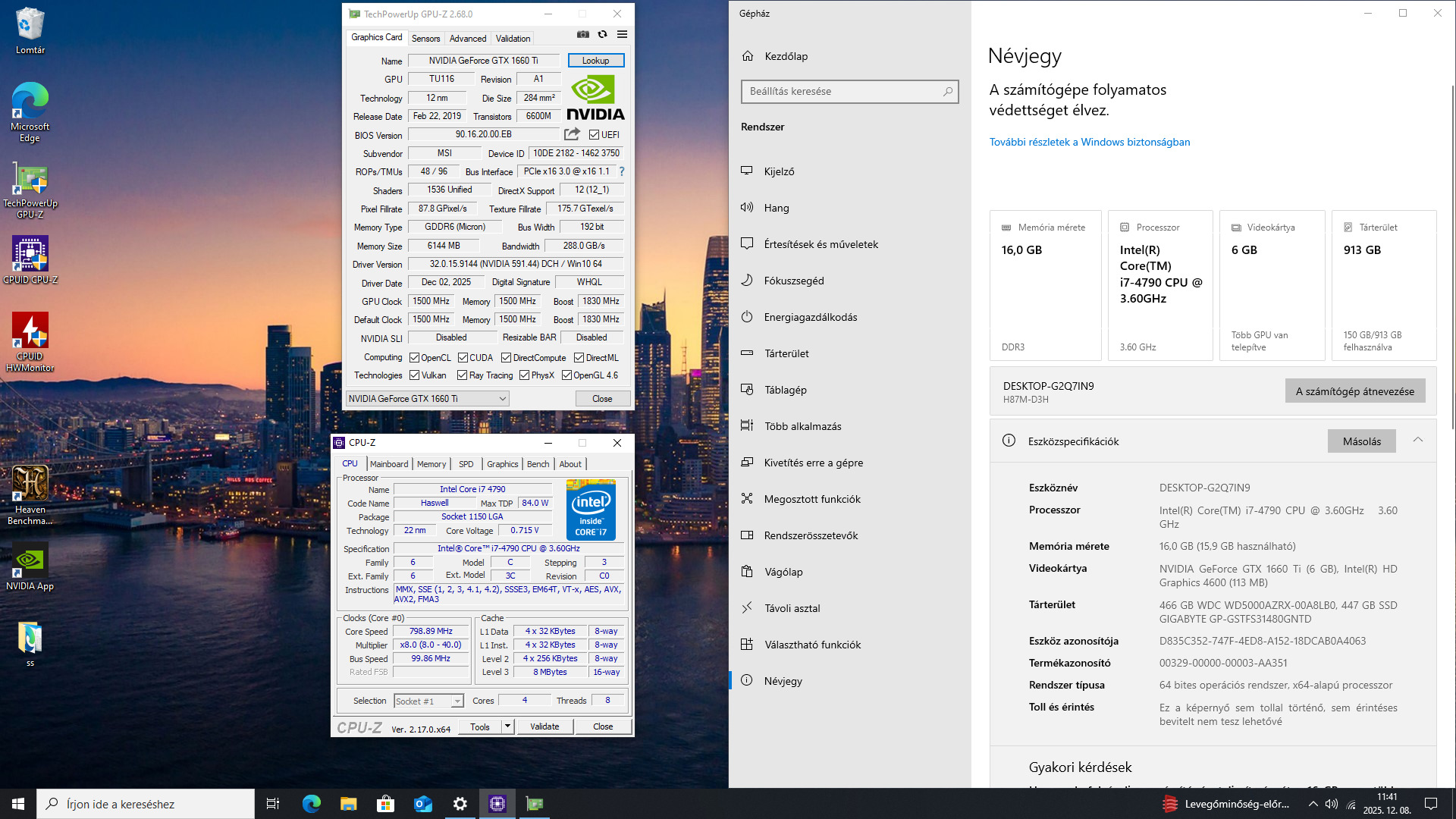Click the Microsoft Store taskbar icon
The height and width of the screenshot is (819, 1456).
click(386, 804)
